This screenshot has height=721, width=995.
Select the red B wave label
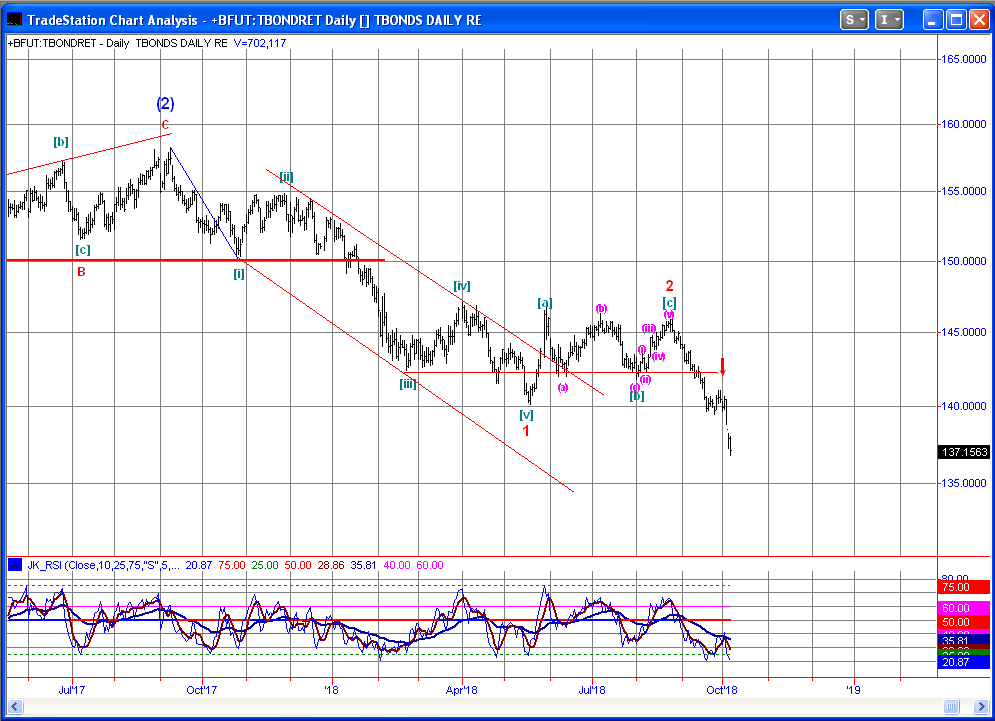click(x=81, y=272)
